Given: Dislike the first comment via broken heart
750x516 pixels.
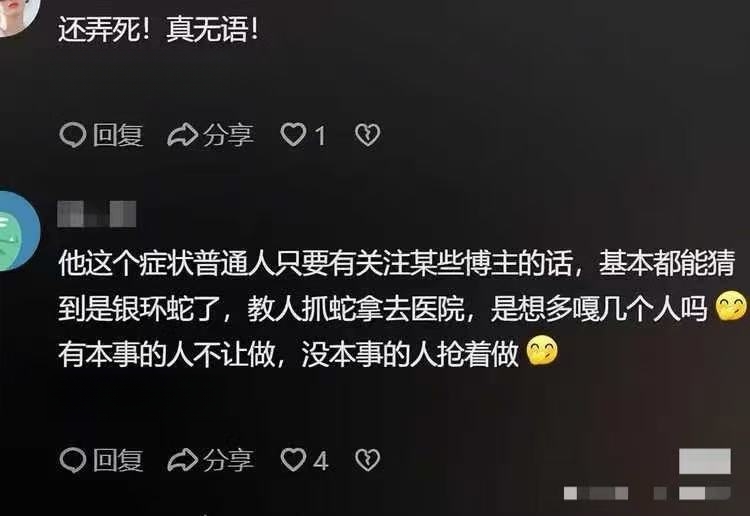Looking at the screenshot, I should pyautogui.click(x=367, y=135).
